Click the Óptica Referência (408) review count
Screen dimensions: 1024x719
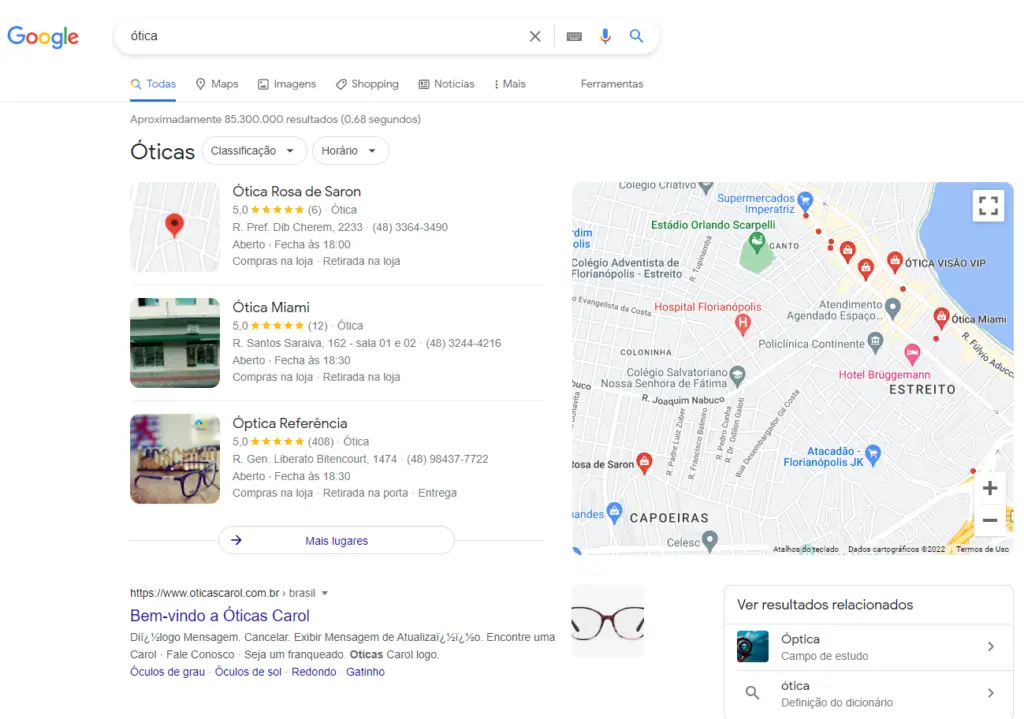pyautogui.click(x=321, y=442)
